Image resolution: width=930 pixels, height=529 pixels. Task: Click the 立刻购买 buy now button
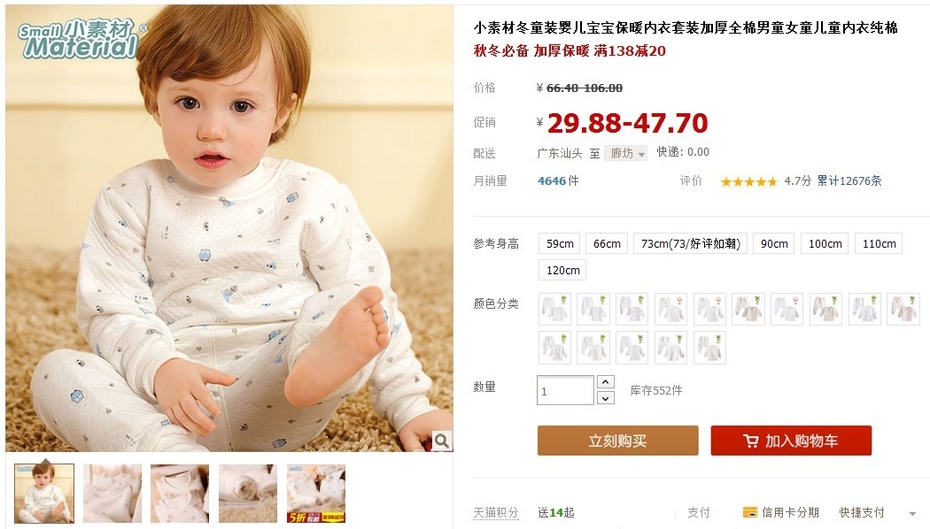tap(617, 441)
